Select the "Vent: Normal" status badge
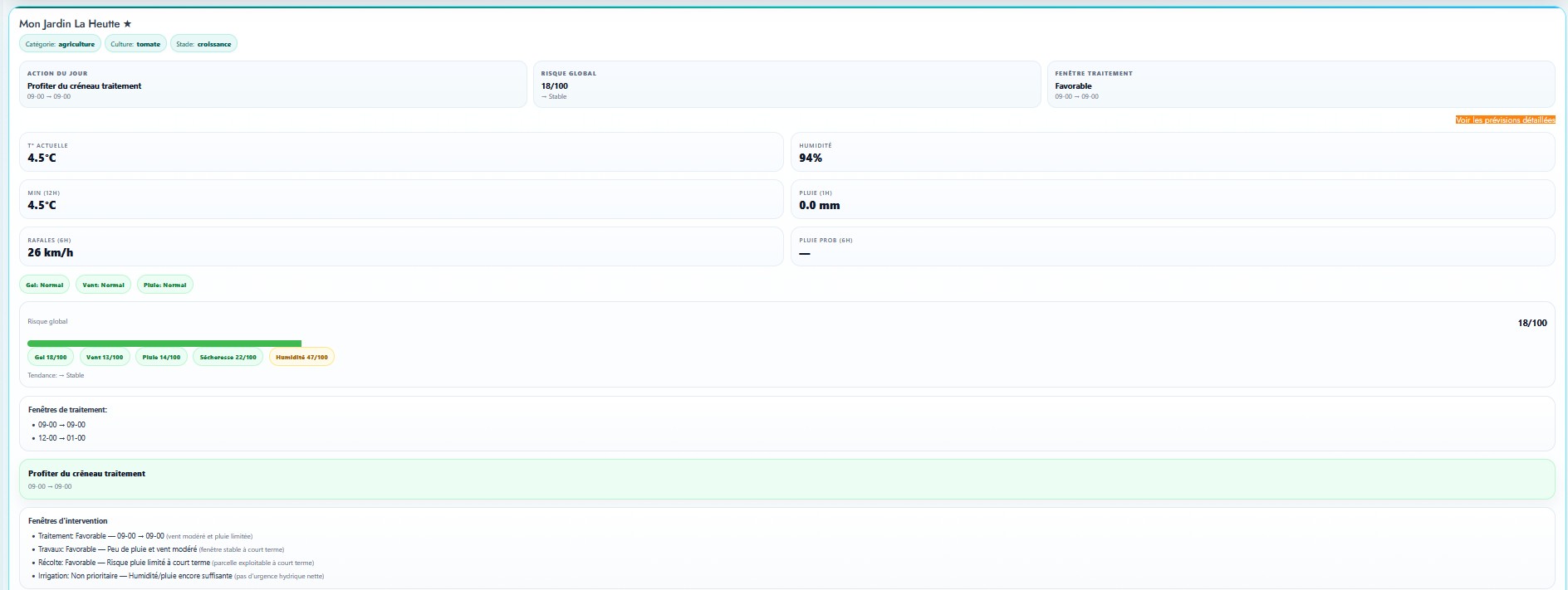The image size is (1568, 590). point(103,285)
